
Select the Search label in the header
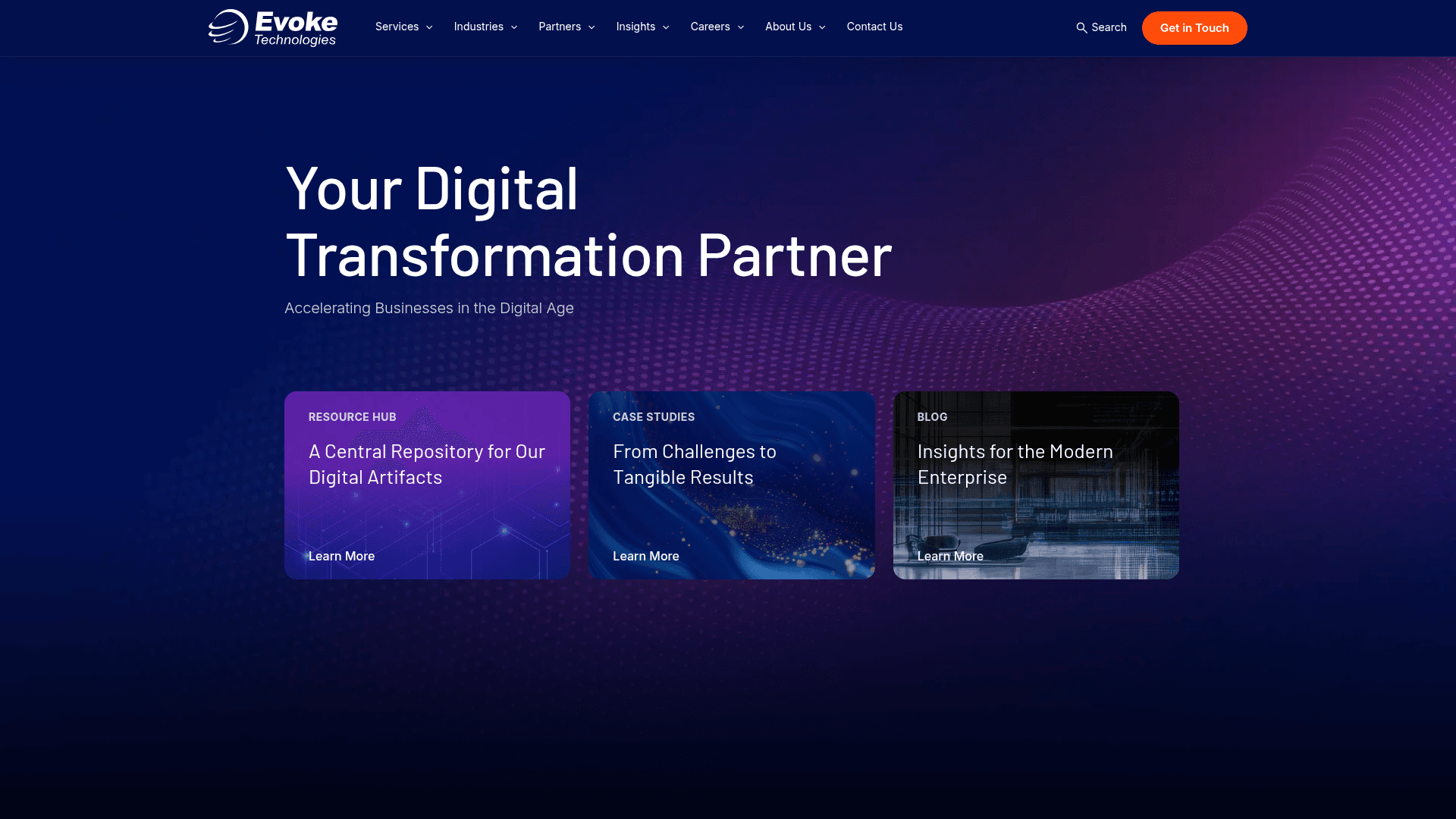[1108, 27]
